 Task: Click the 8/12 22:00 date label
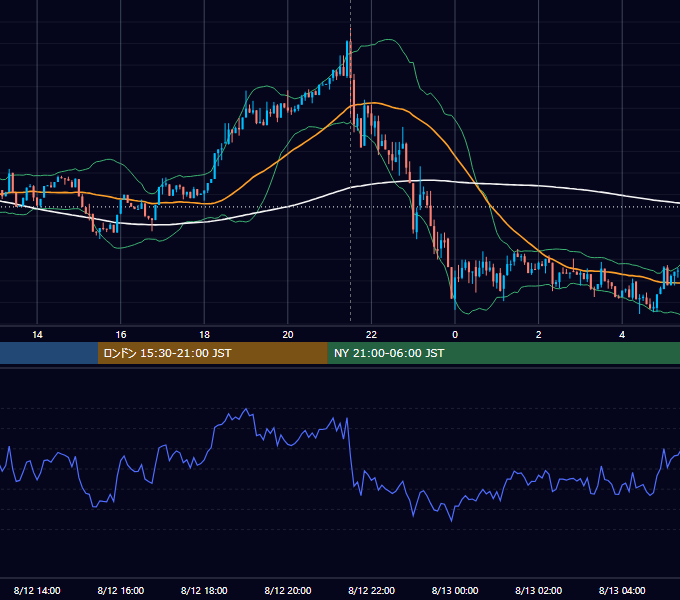tap(371, 590)
